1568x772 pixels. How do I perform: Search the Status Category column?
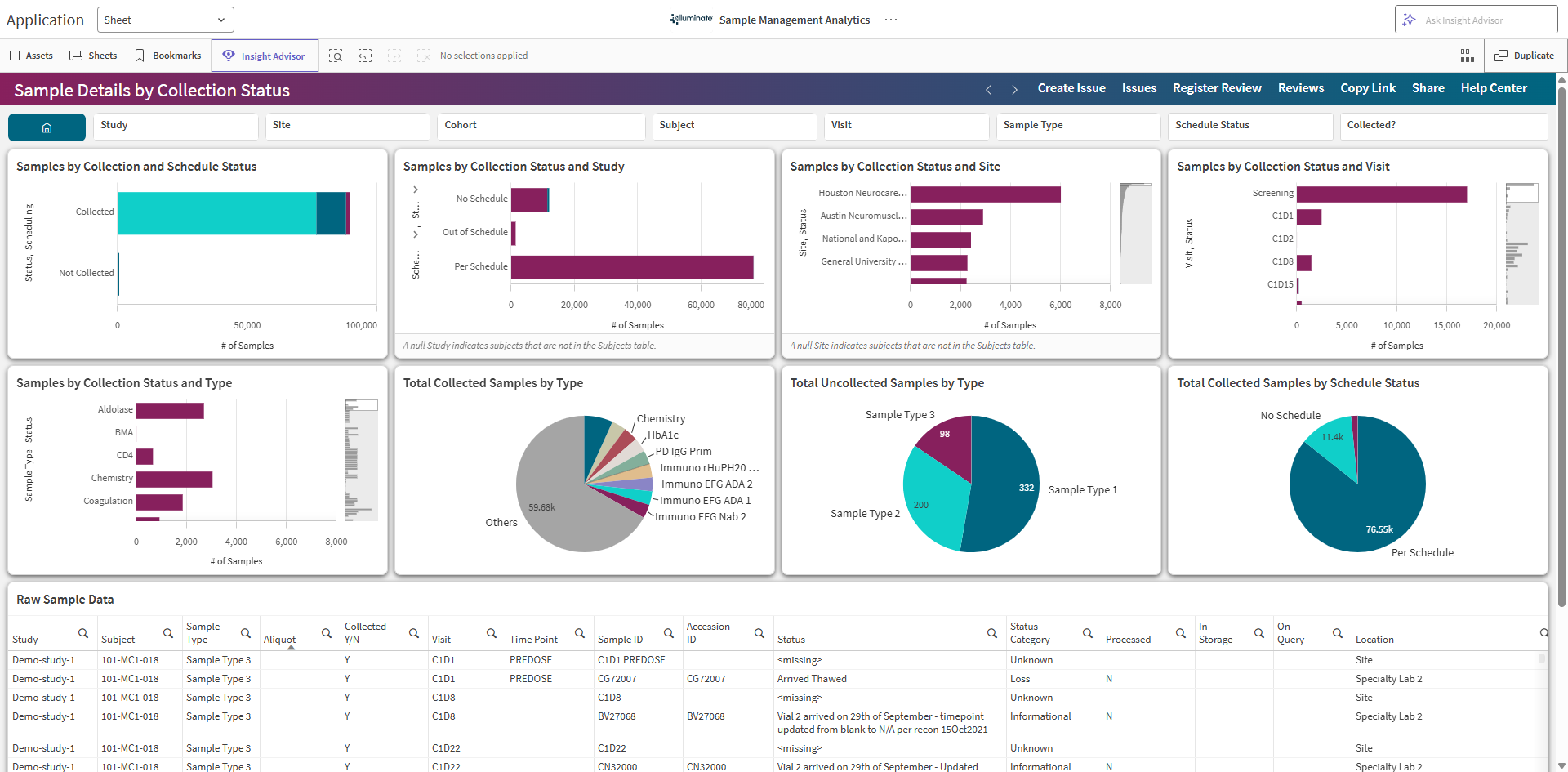(x=1087, y=633)
